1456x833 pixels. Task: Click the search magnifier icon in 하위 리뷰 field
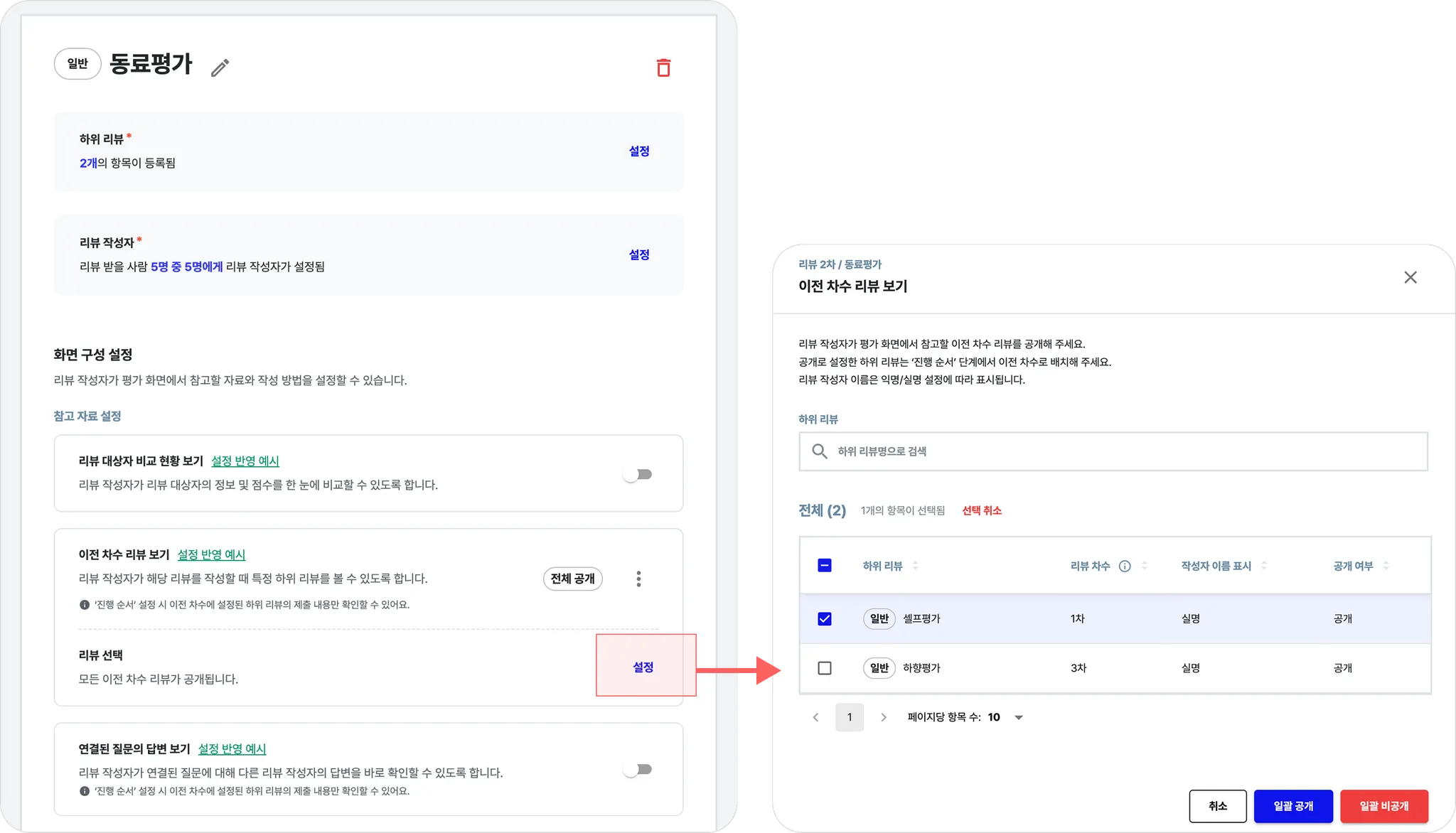[x=819, y=451]
